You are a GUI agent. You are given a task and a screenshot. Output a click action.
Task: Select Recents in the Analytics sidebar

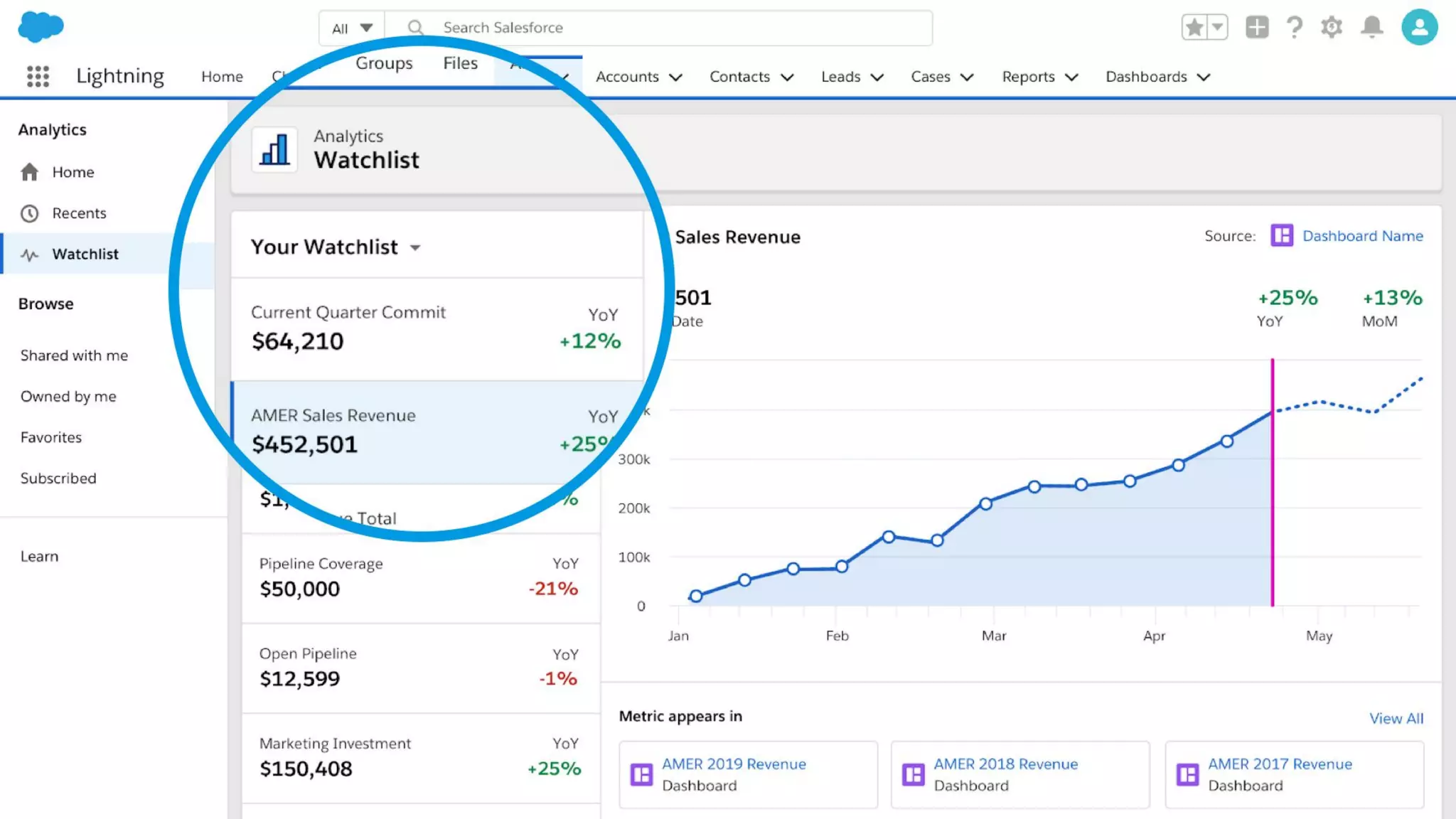point(79,213)
